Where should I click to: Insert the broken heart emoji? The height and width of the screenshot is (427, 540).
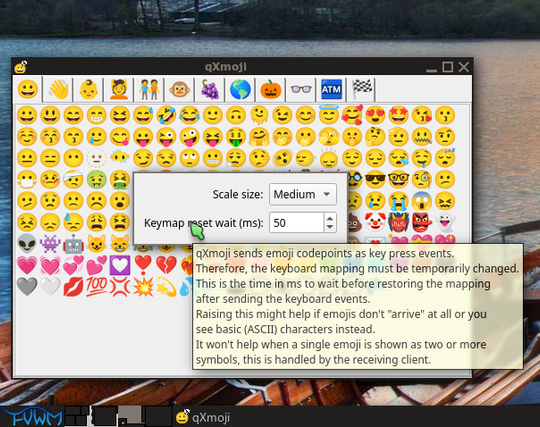click(166, 265)
